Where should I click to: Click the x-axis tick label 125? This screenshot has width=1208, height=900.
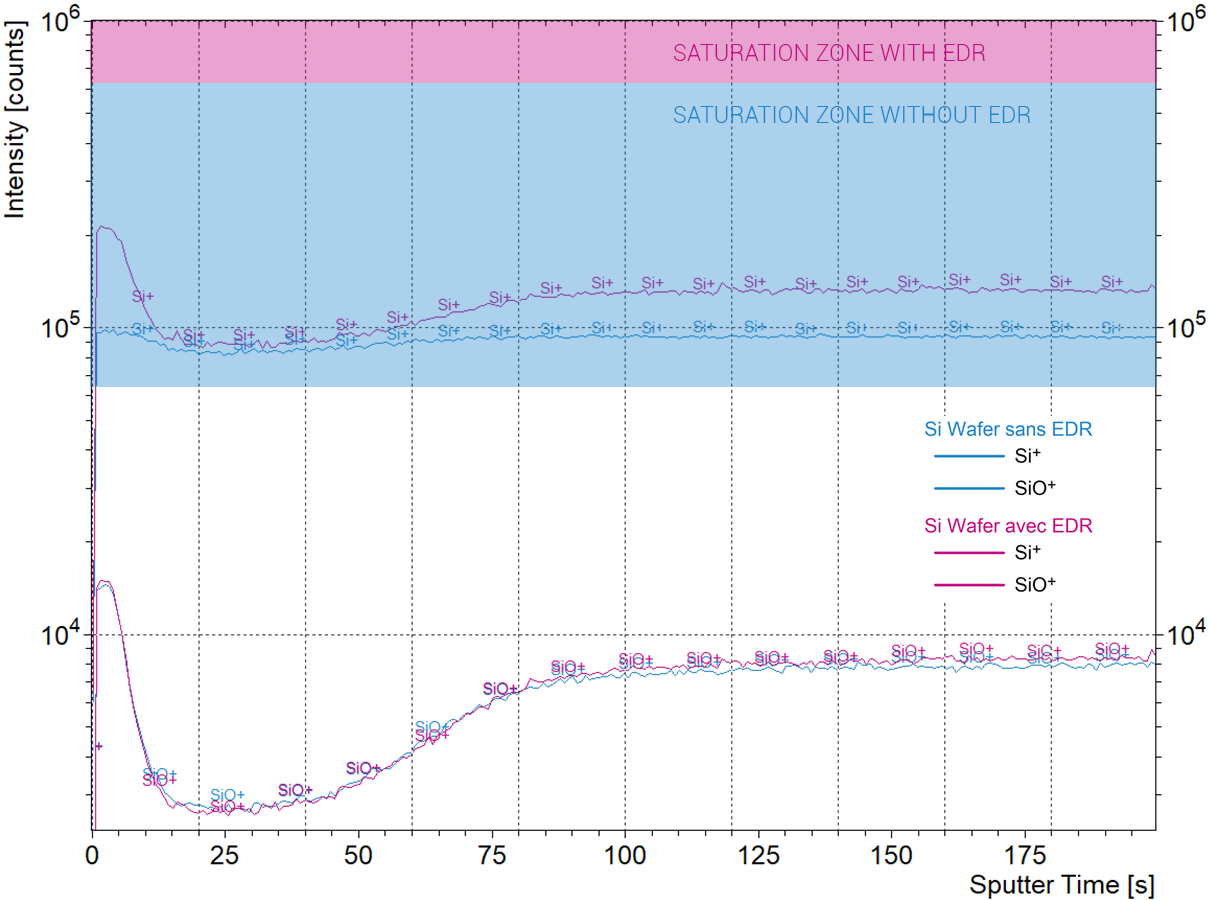(x=757, y=857)
